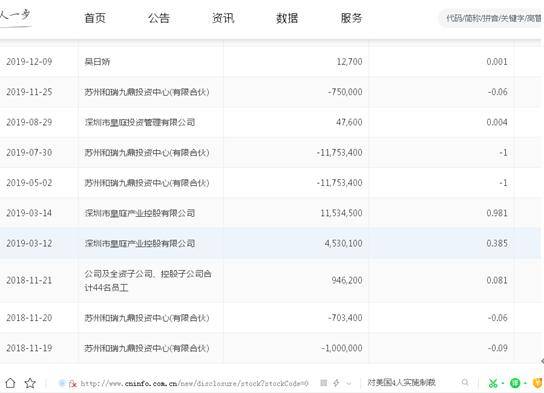The image size is (544, 393).
Task: Select the value 4,530,100
Action: click(343, 243)
